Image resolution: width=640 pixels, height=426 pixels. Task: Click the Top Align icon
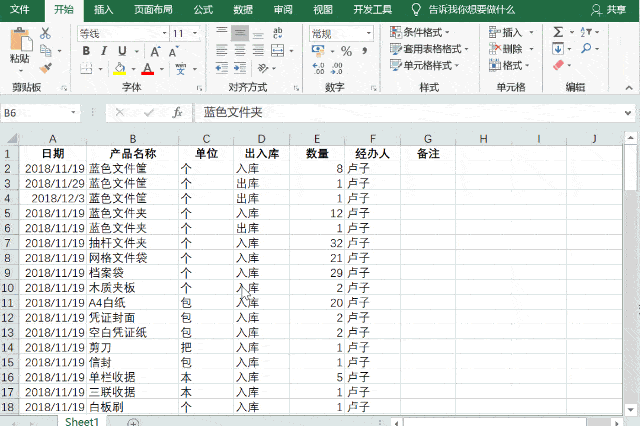click(x=222, y=32)
